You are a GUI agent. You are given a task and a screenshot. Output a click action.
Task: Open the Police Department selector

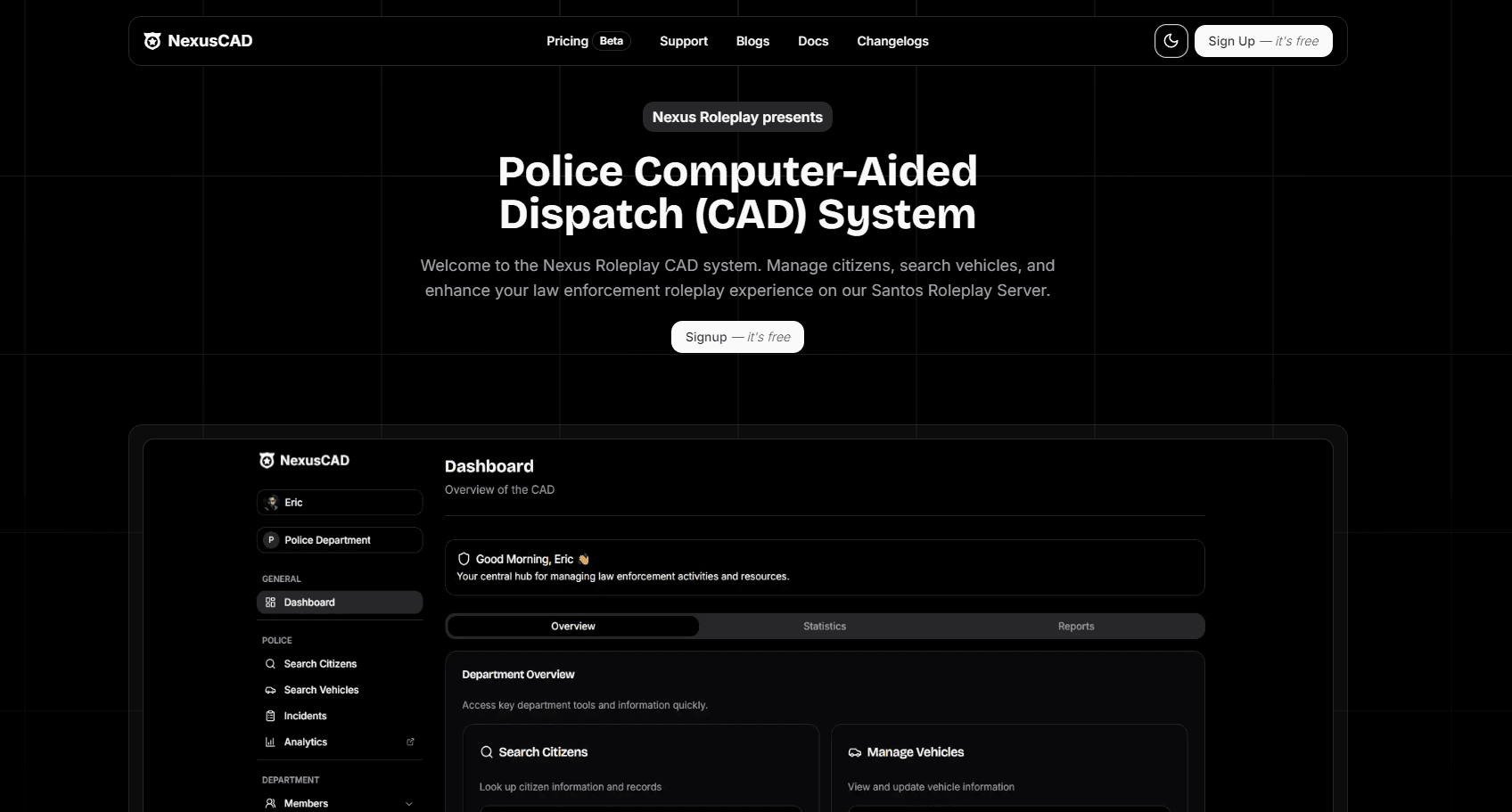pos(340,540)
